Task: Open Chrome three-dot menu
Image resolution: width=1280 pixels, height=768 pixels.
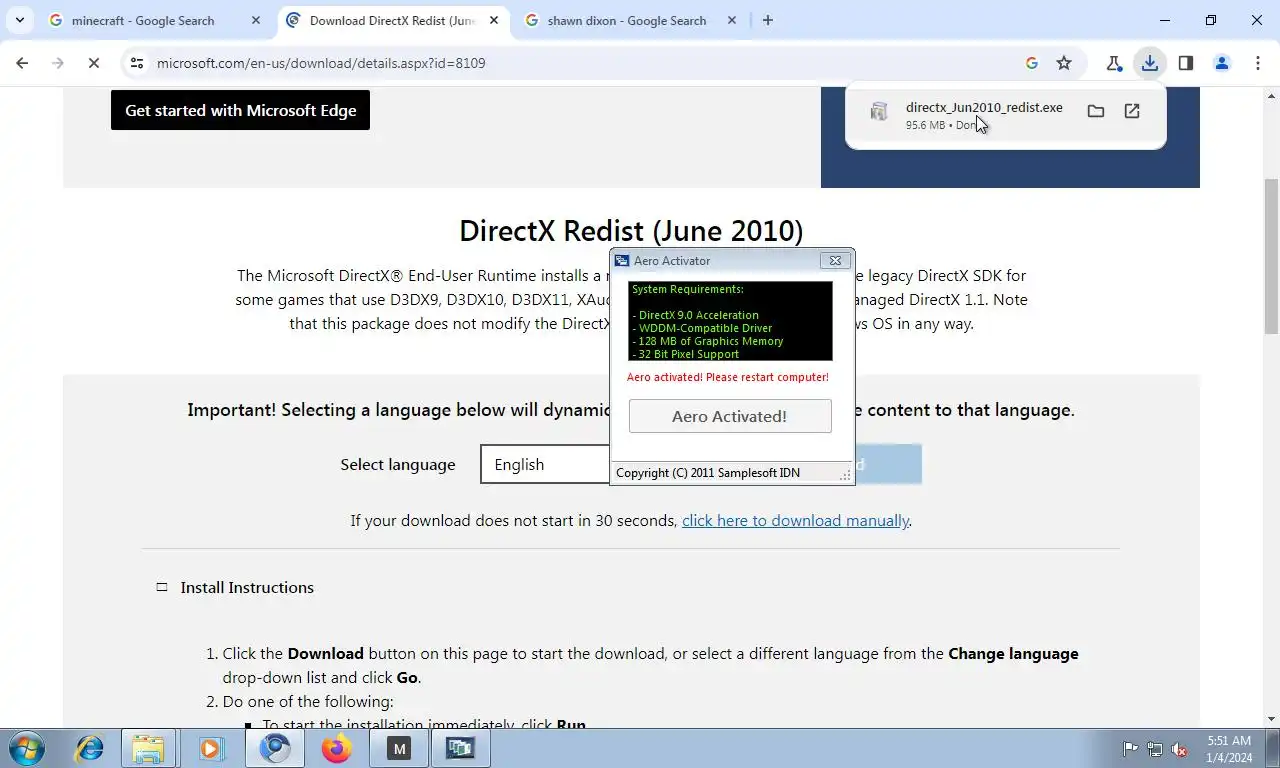Action: coord(1257,63)
